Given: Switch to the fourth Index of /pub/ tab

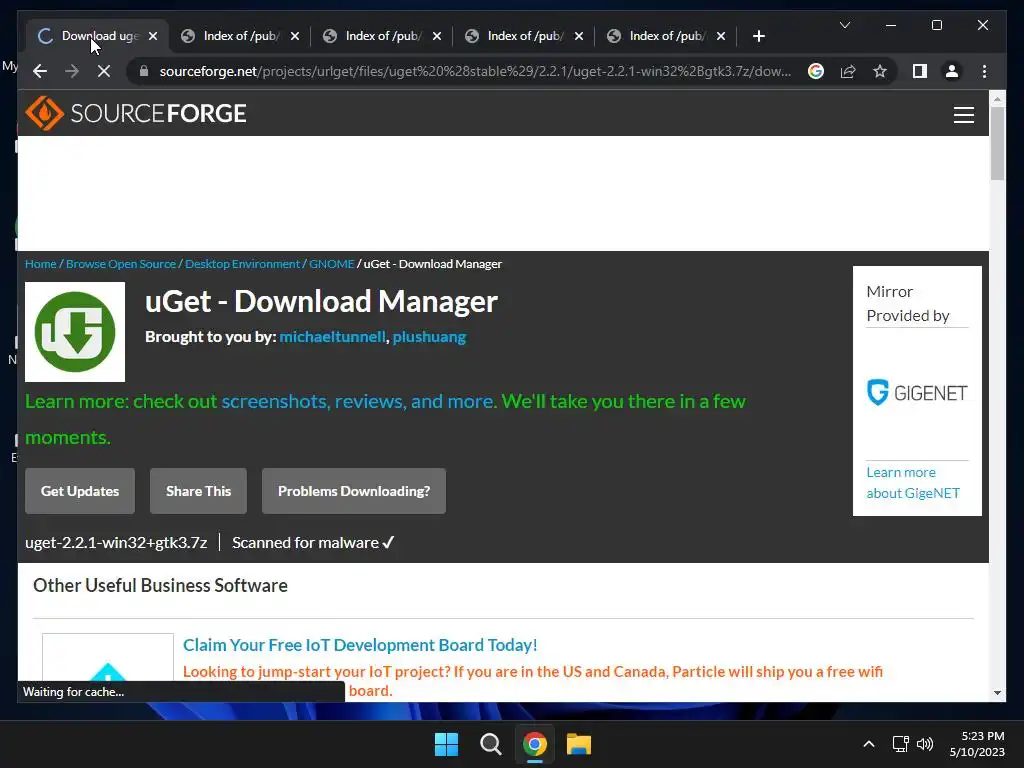Looking at the screenshot, I should 524,36.
